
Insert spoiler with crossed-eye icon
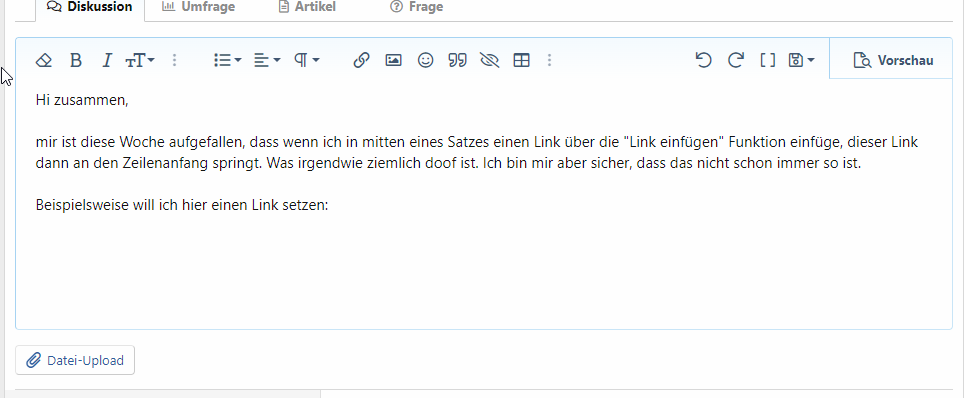click(489, 60)
